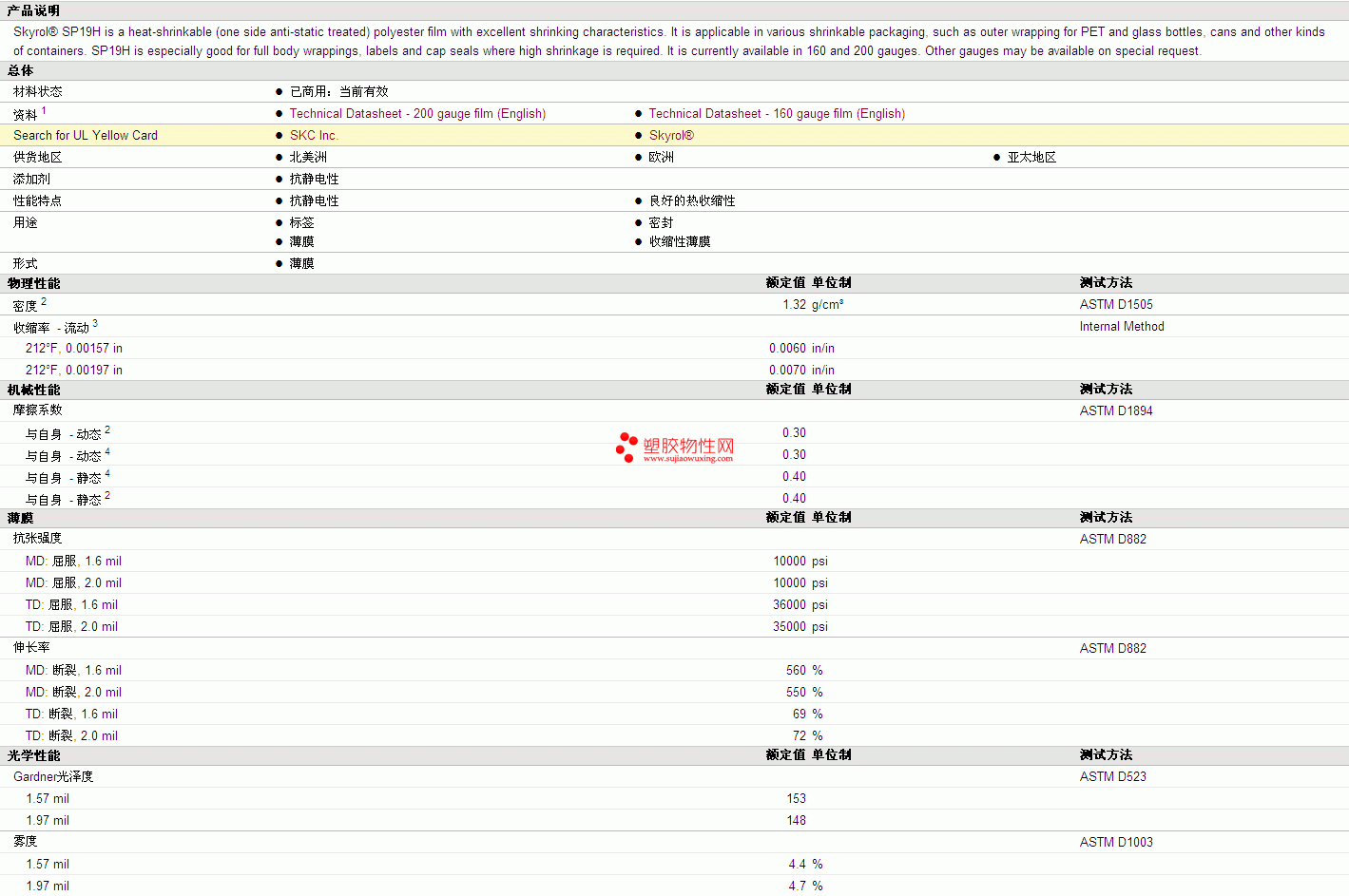Click the elongation value 560

coord(796,671)
